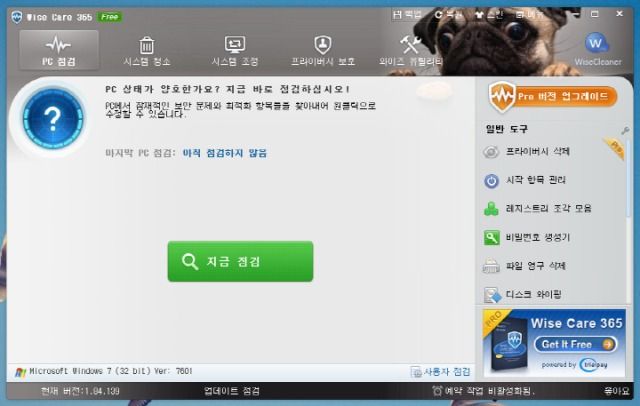
Task: Start the scan with 지금 점검 button
Action: click(240, 261)
